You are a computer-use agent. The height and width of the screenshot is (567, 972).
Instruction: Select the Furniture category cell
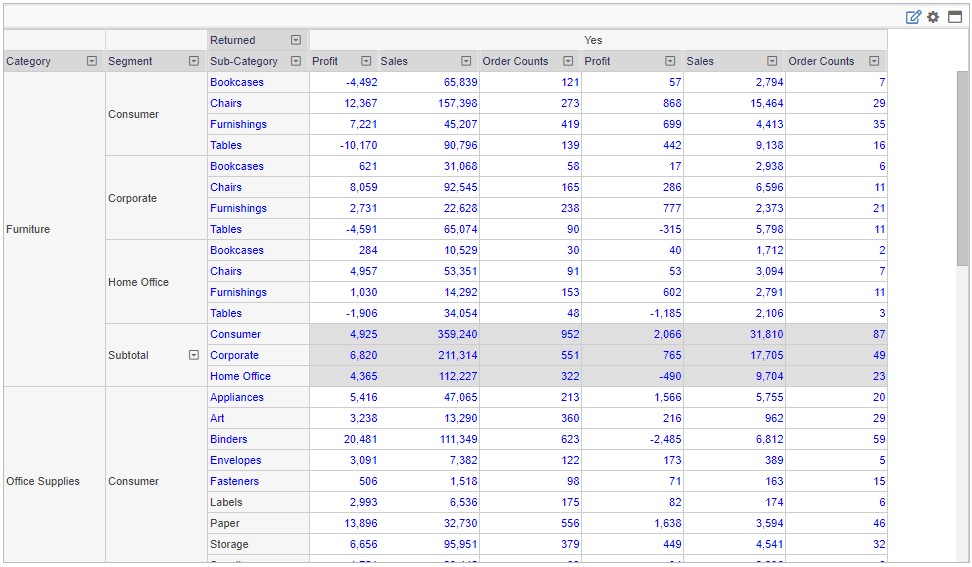55,229
